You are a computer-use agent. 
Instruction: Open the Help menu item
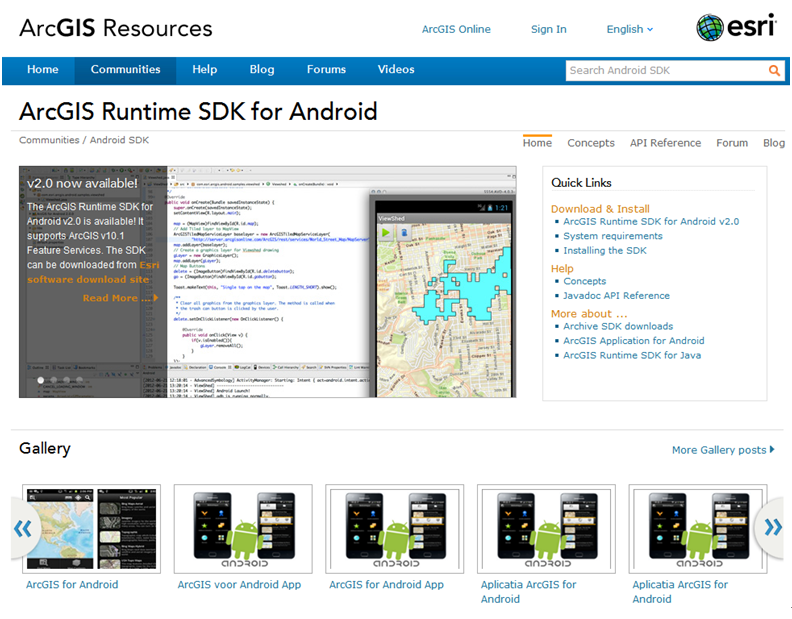[x=204, y=69]
